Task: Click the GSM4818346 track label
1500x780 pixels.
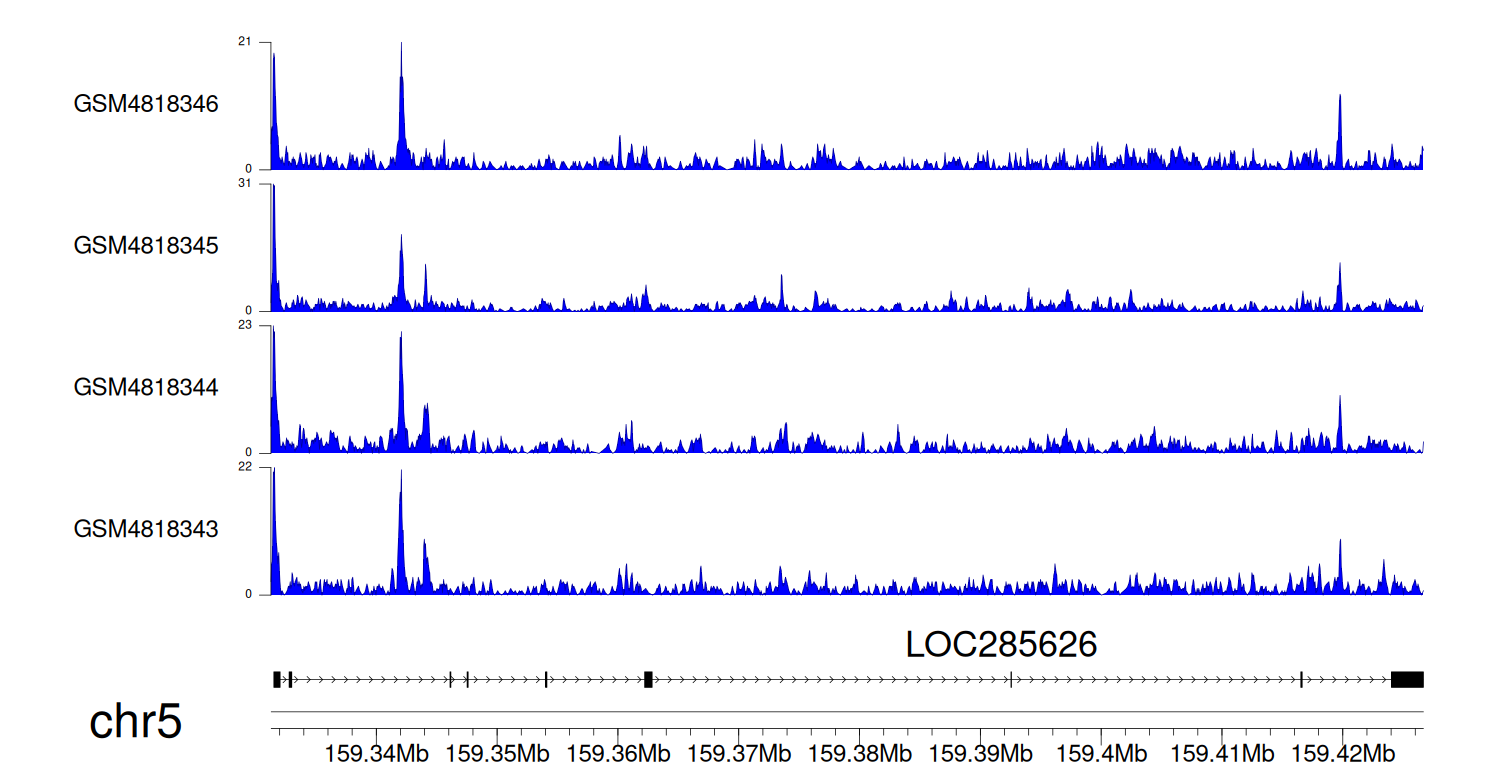Action: pos(146,104)
